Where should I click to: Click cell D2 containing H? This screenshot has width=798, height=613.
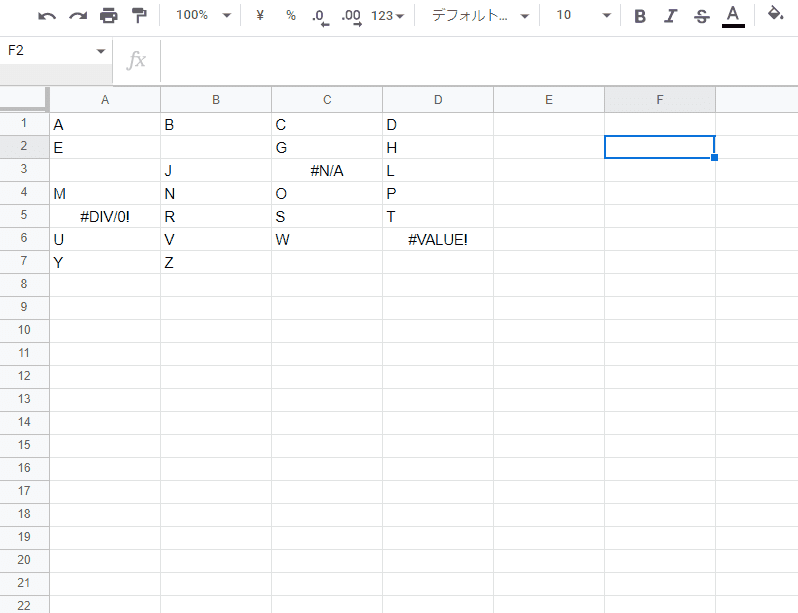tap(438, 147)
